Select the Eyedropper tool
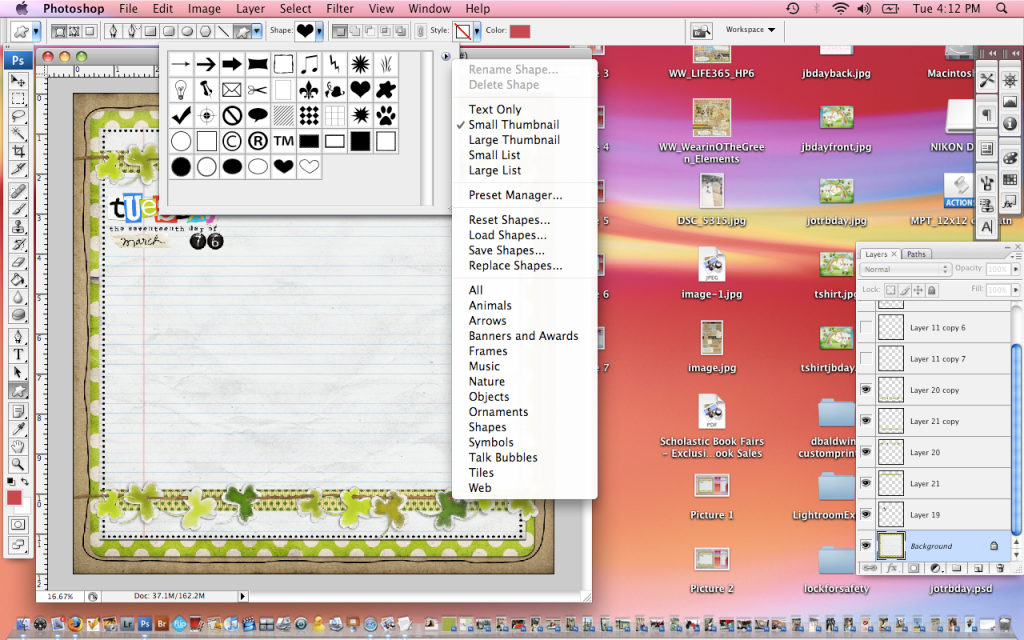The width and height of the screenshot is (1024, 640). click(18, 429)
